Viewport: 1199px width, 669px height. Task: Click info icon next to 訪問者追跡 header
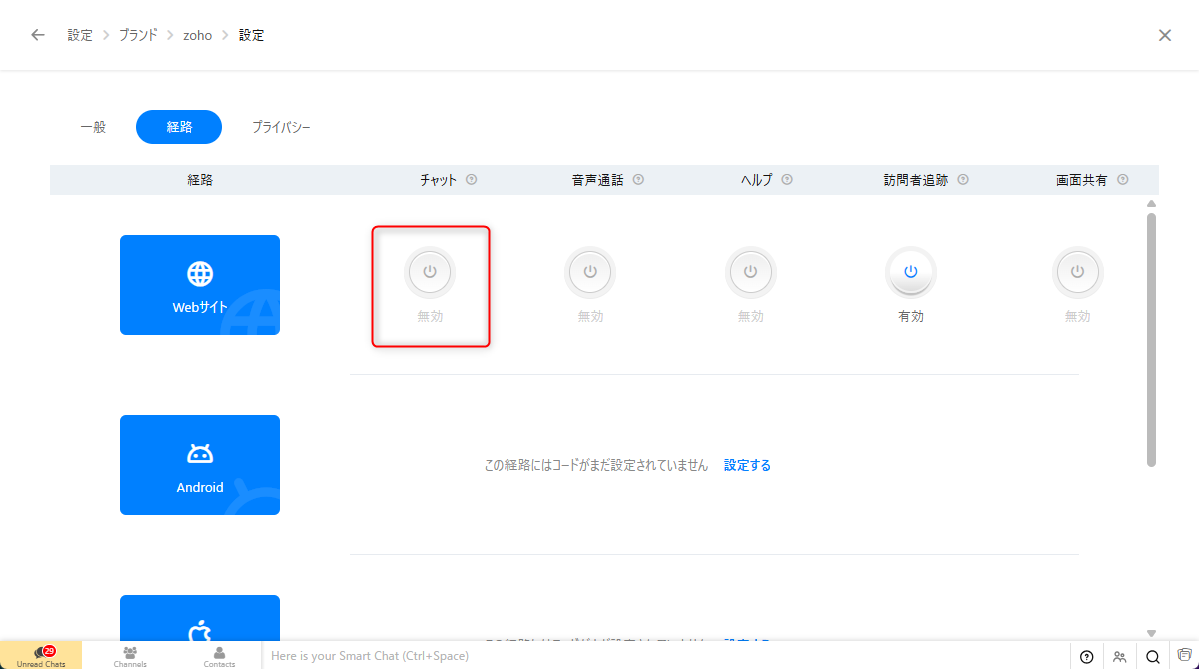(963, 180)
